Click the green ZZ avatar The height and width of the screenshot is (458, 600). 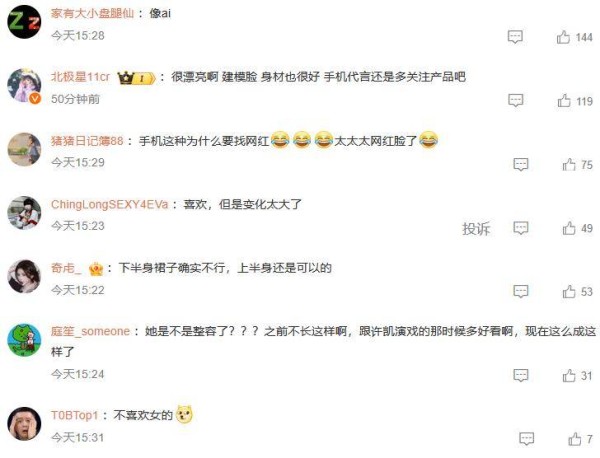click(24, 22)
